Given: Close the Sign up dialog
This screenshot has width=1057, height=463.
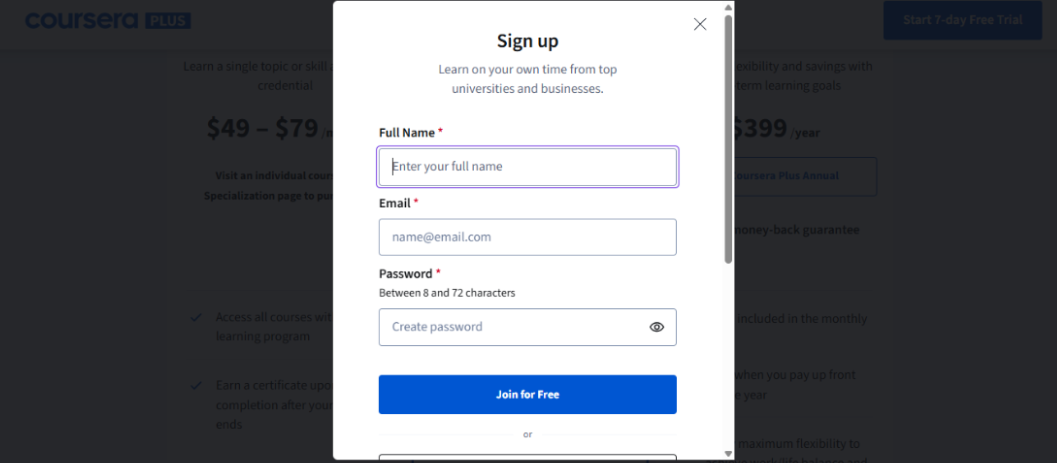Looking at the screenshot, I should (x=700, y=24).
